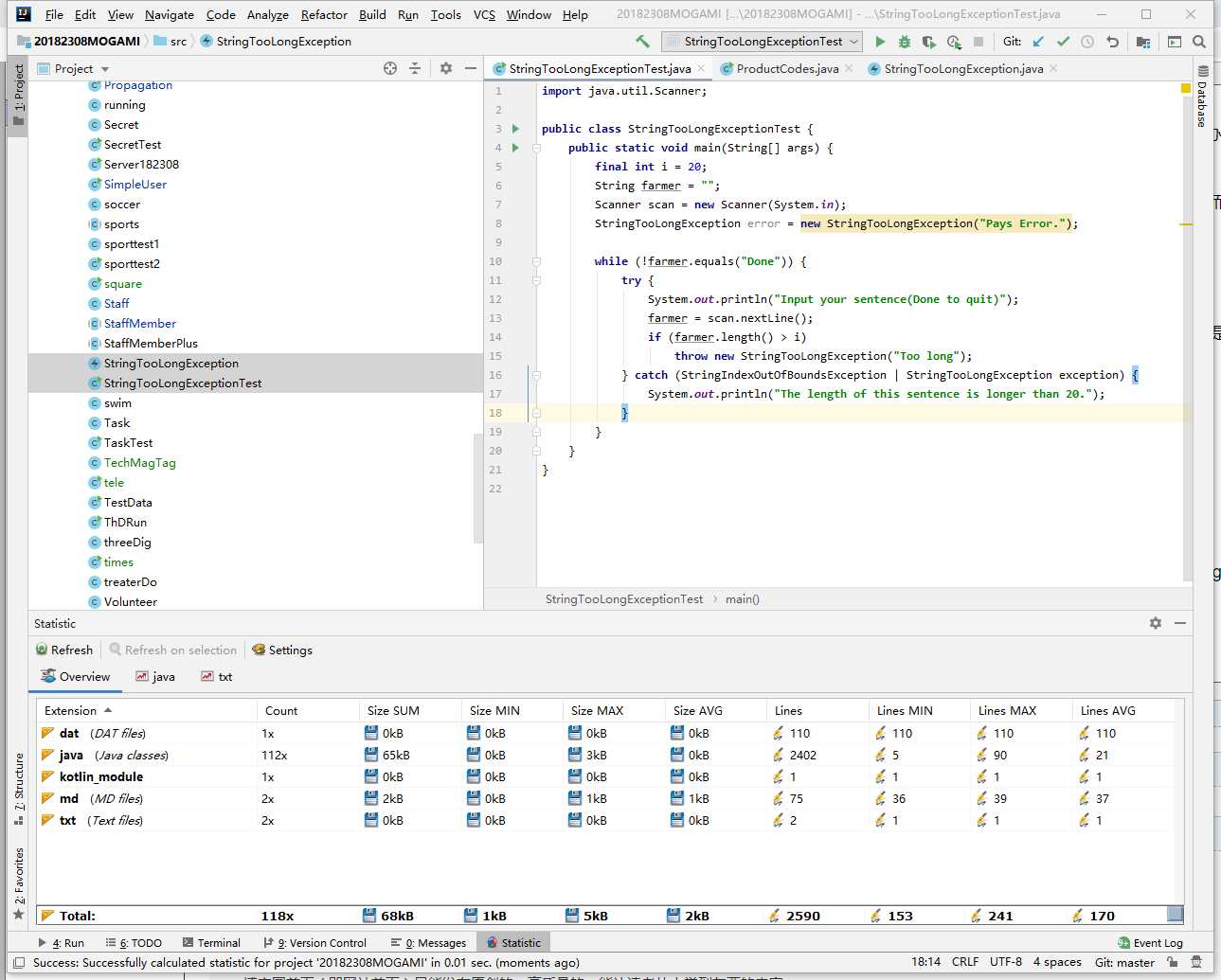Click Refresh on selection button

(172, 650)
